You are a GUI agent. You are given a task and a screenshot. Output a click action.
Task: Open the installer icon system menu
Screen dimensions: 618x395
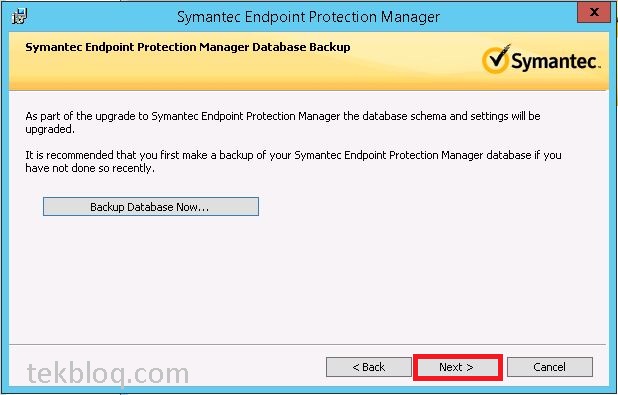click(19, 17)
